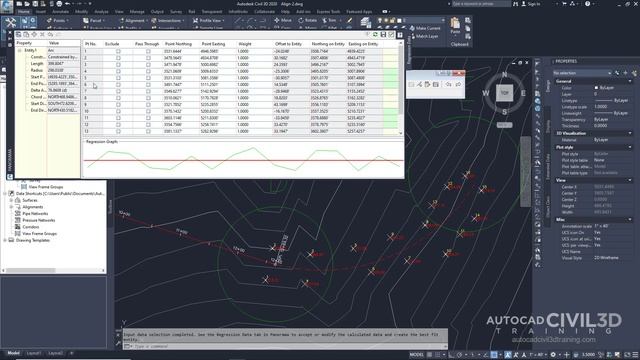Collapse the General section in Properties
This screenshot has width=640, height=360.
tap(630, 81)
